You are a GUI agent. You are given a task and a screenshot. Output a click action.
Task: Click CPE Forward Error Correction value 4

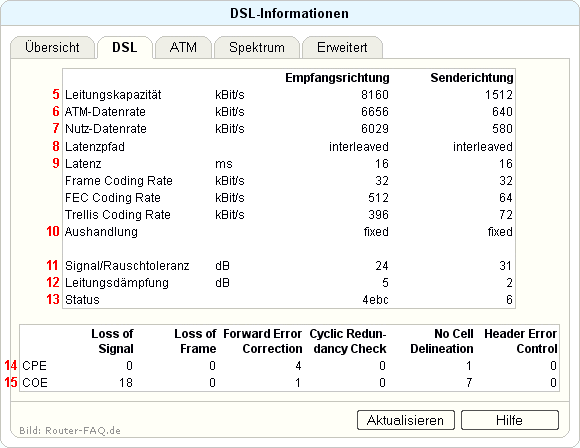298,366
